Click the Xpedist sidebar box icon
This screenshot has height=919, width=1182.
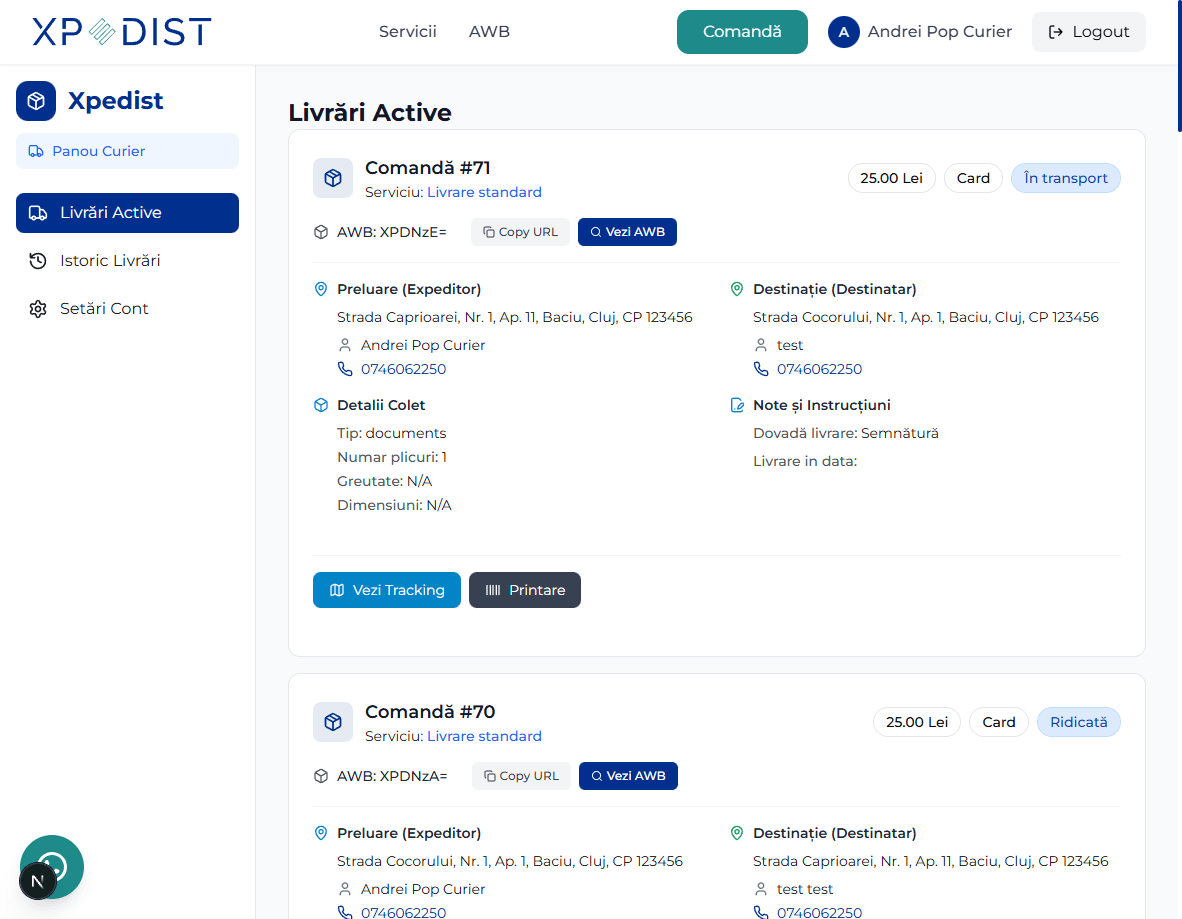tap(36, 101)
